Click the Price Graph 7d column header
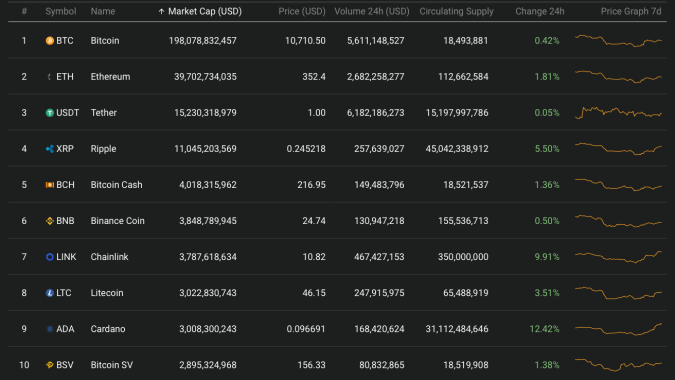 (x=631, y=12)
